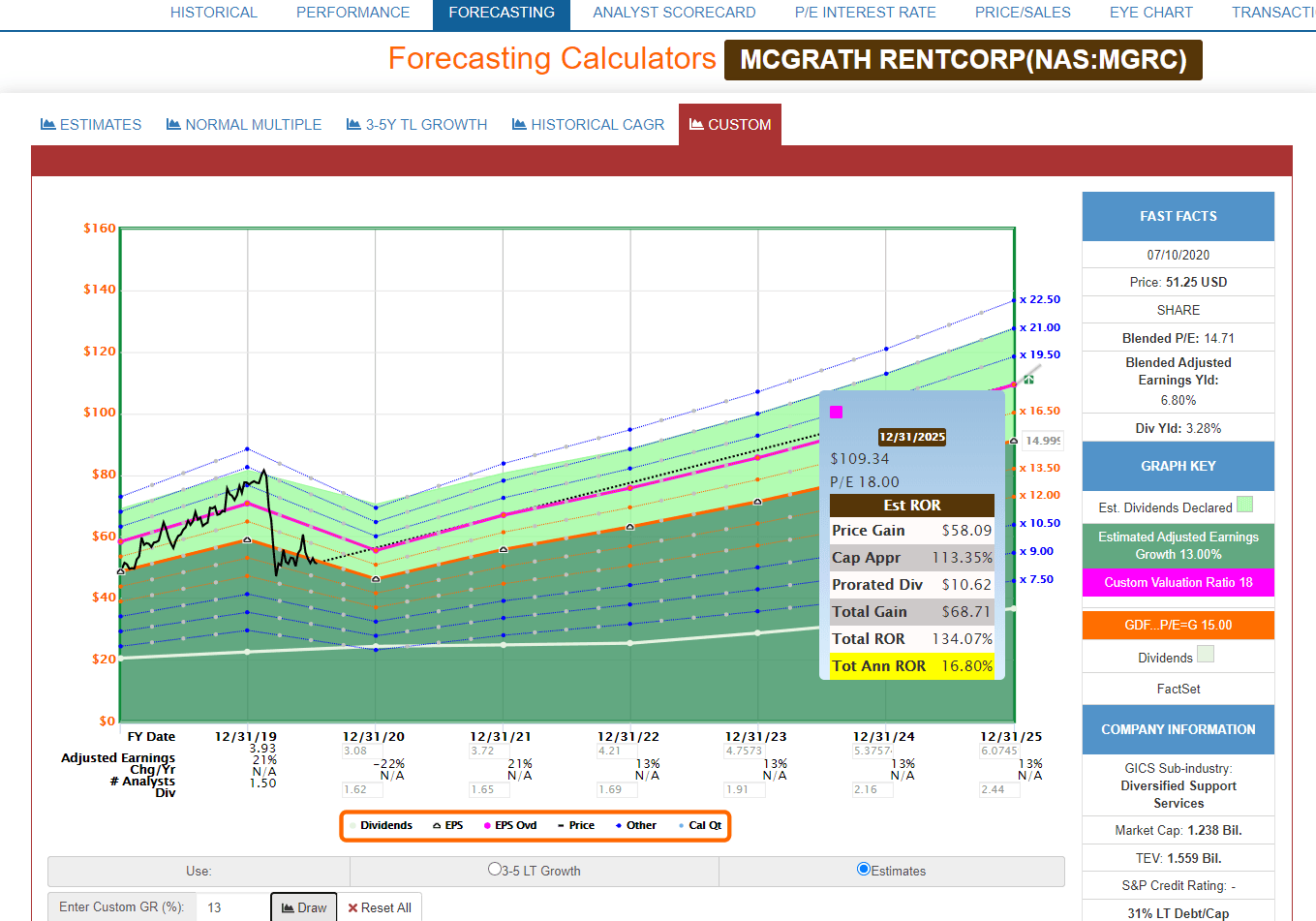Click the Est. Dividends Declared green swatch
This screenshot has width=1316, height=921.
[x=1244, y=505]
